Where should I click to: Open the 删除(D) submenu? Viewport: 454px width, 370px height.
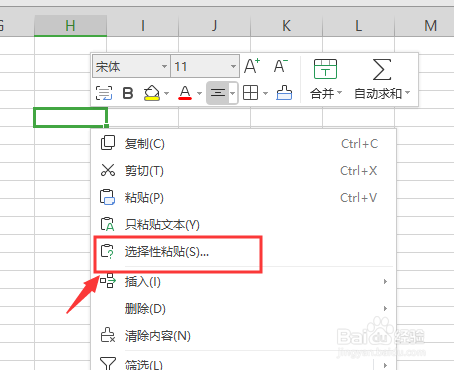(244, 309)
